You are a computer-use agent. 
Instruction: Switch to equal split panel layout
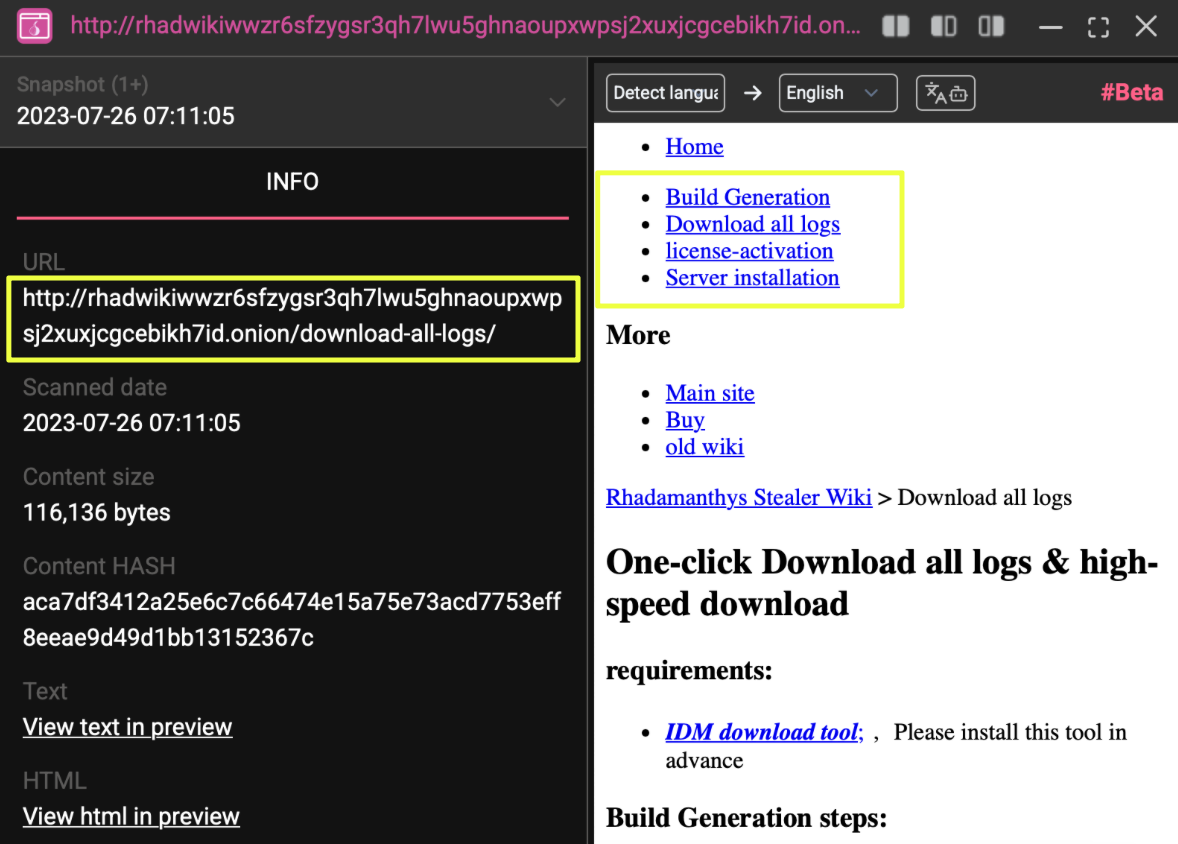895,27
